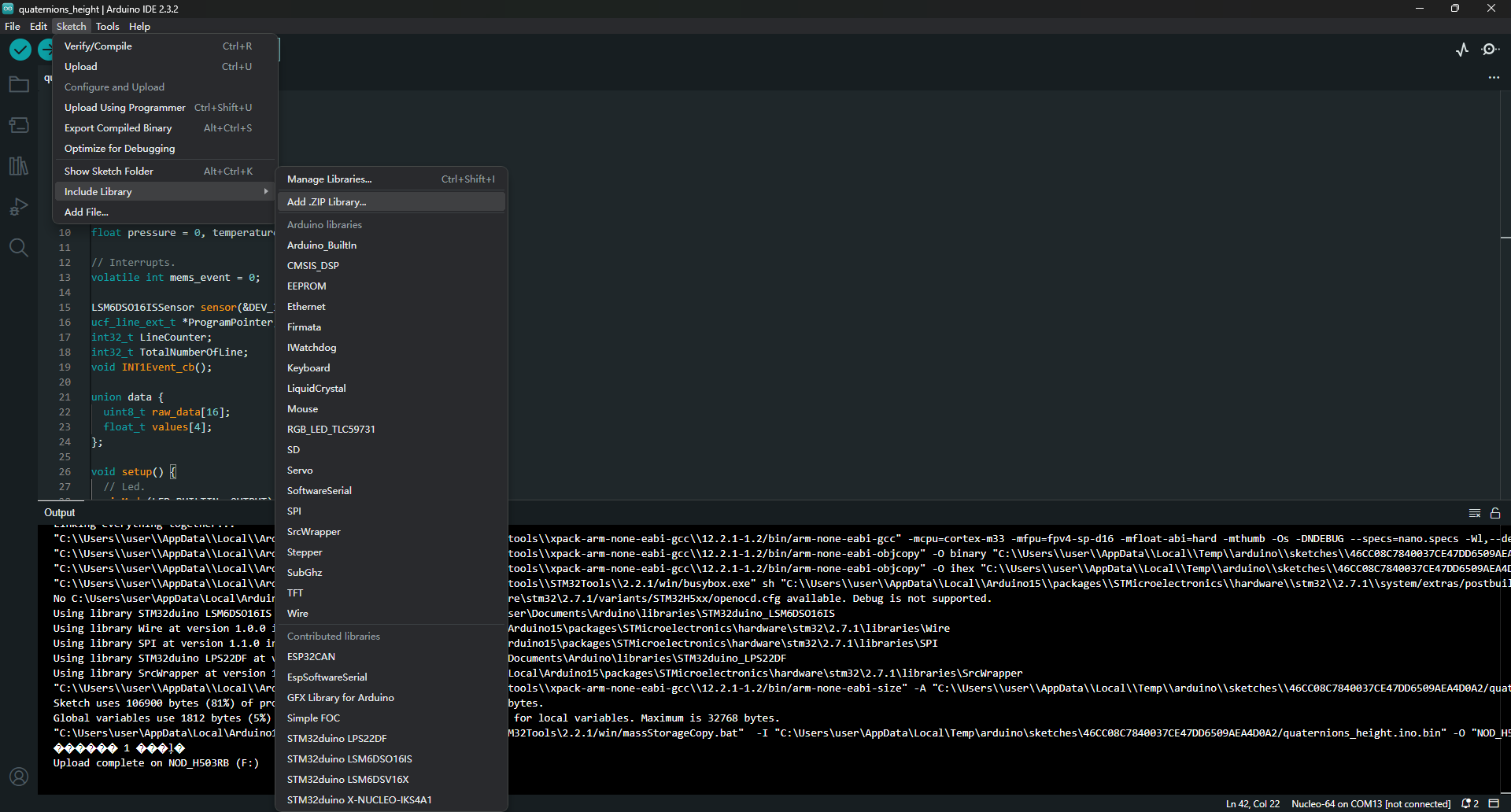
Task: Toggle output word wrap icon
Action: pos(1475,513)
